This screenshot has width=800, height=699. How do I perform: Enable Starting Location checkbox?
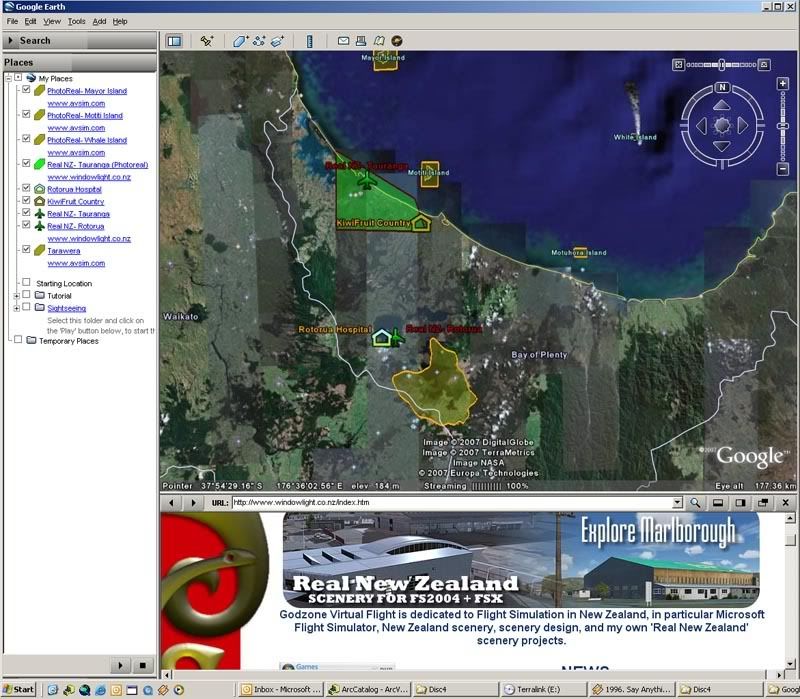[26, 282]
